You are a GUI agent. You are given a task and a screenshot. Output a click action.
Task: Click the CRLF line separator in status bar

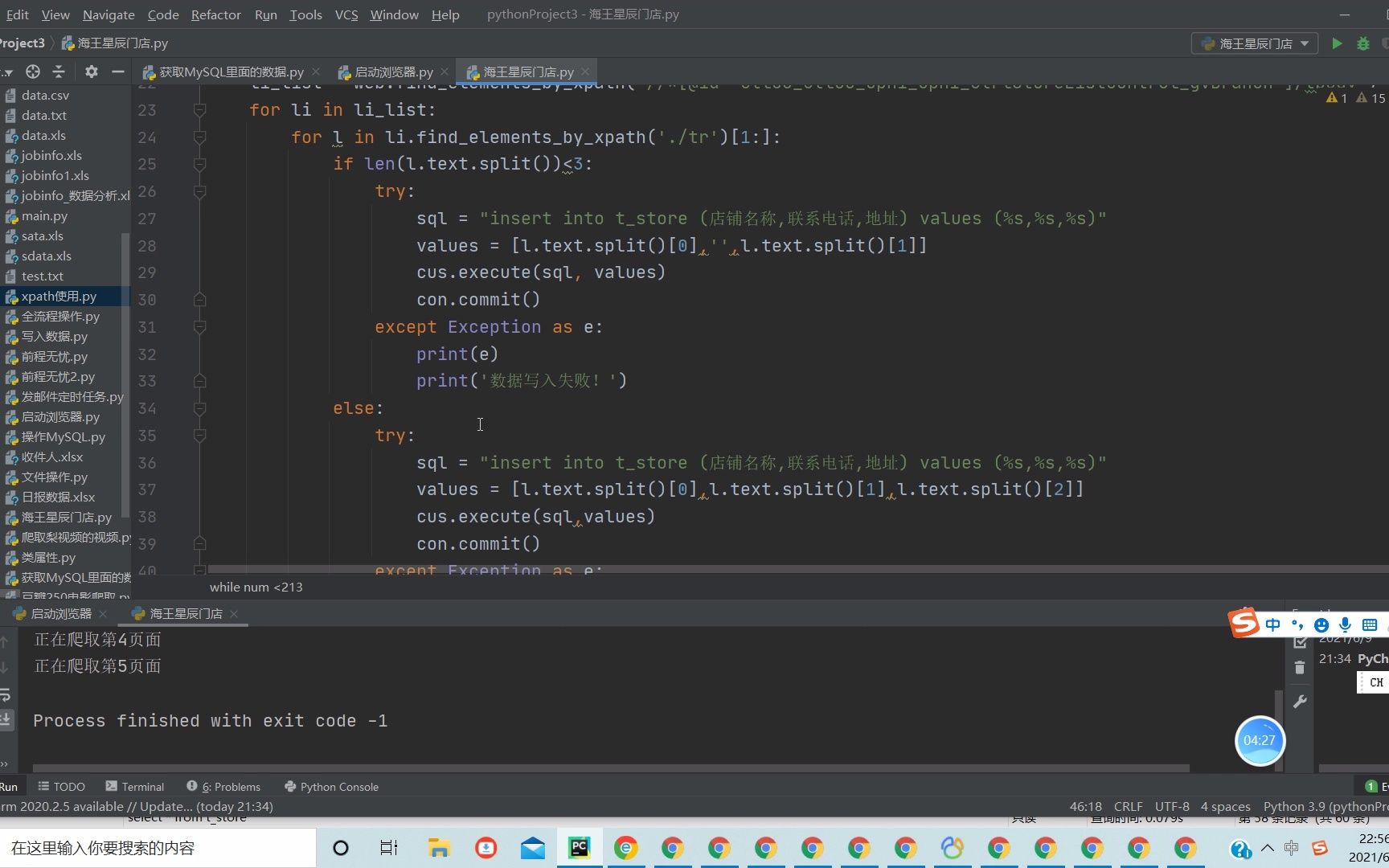click(1128, 806)
